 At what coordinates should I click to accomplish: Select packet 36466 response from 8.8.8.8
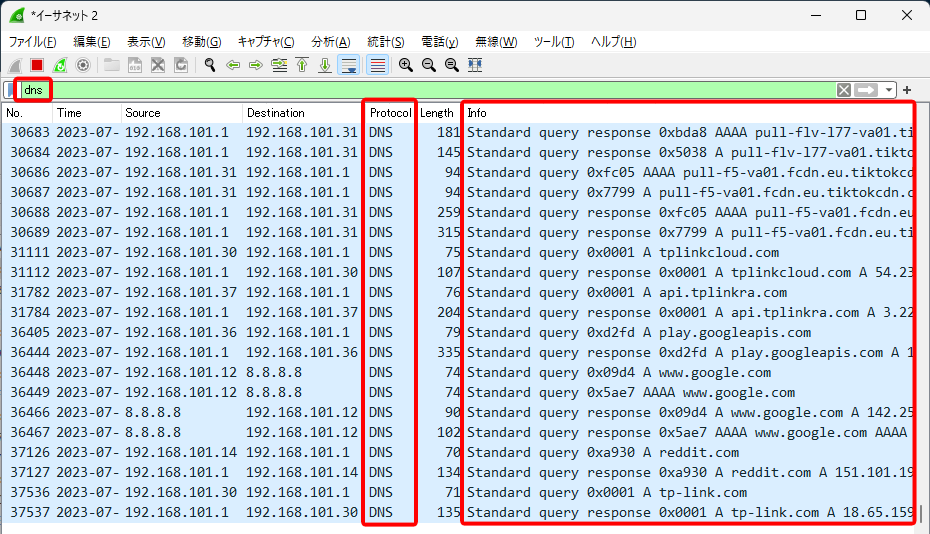[x=460, y=412]
